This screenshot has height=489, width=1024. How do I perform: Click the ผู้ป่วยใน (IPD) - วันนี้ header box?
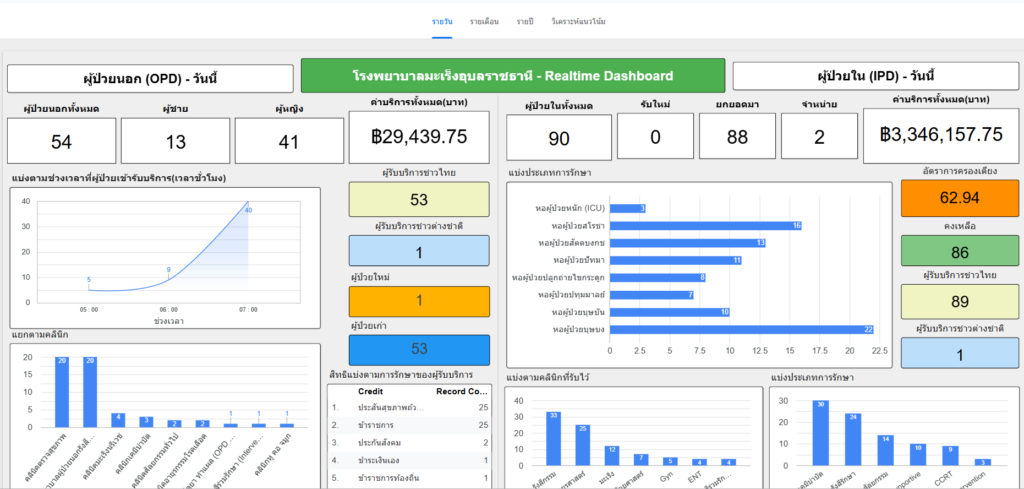(x=868, y=76)
